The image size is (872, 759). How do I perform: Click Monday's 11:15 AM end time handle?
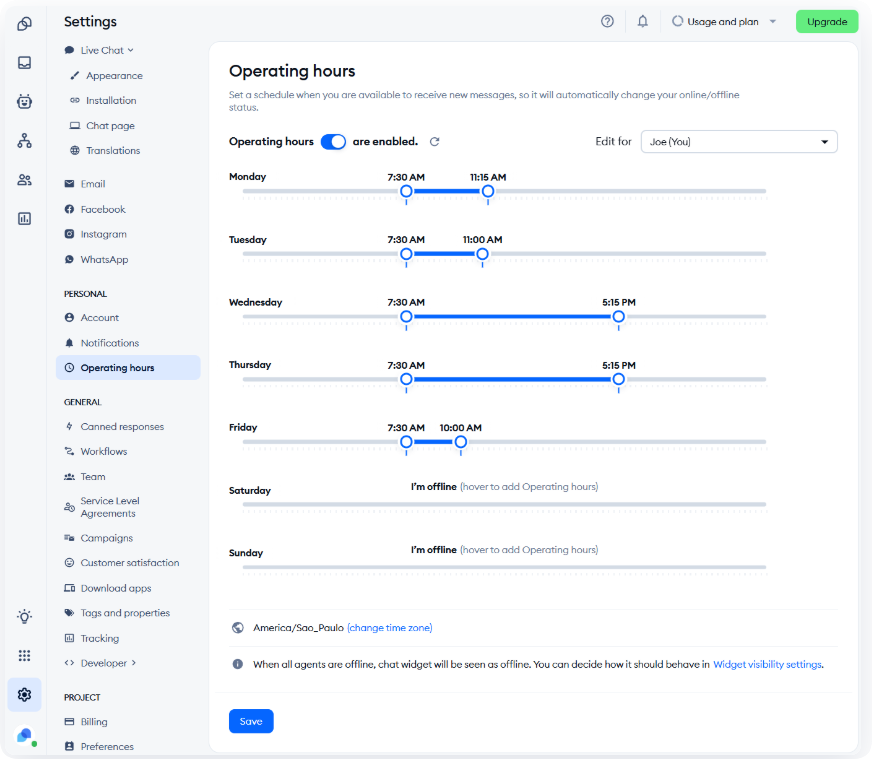488,191
